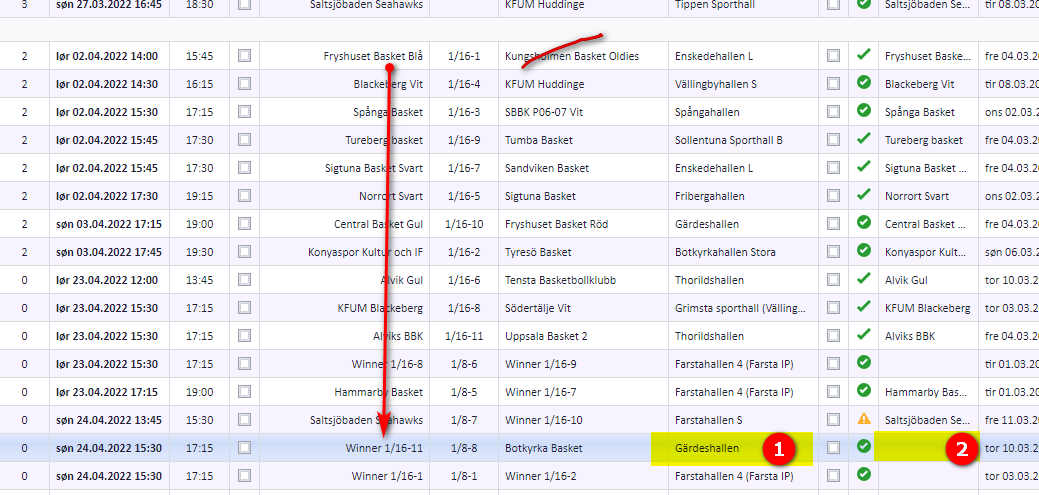This screenshot has width=1039, height=495.
Task: Click the date lør 02.04.2022 14:00
Action: (107, 56)
